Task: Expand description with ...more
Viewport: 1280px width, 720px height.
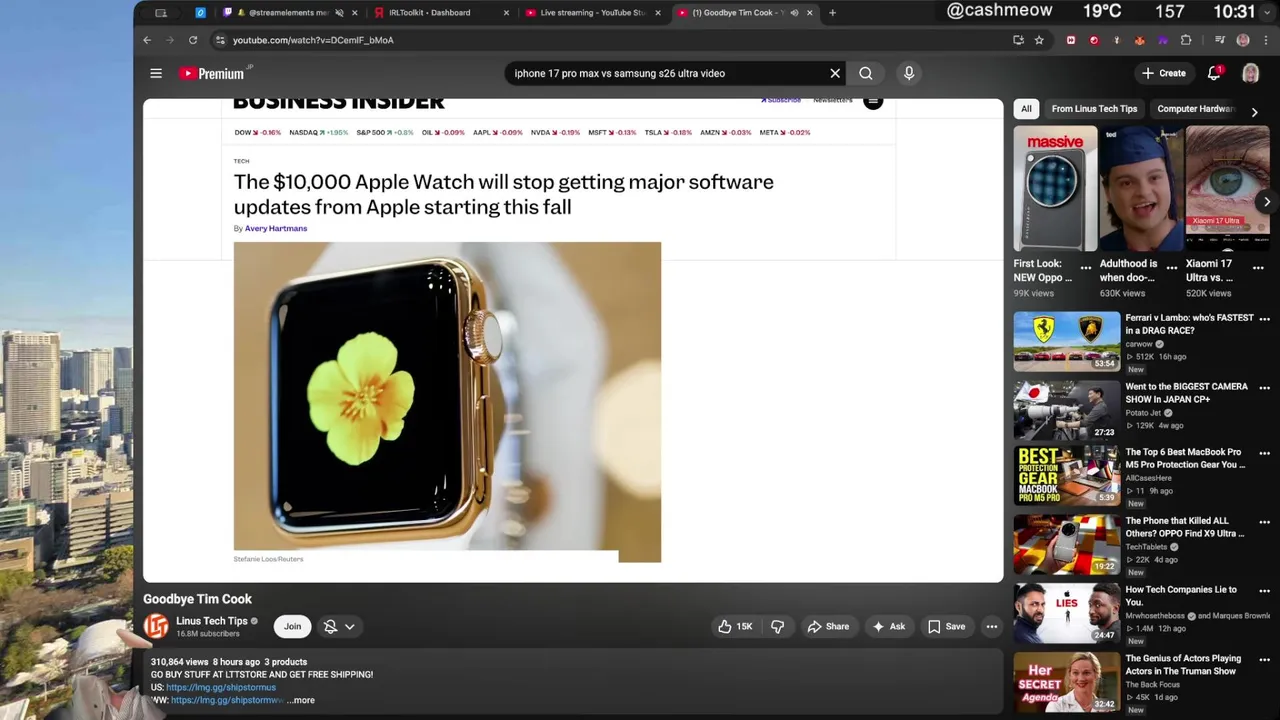Action: [301, 700]
